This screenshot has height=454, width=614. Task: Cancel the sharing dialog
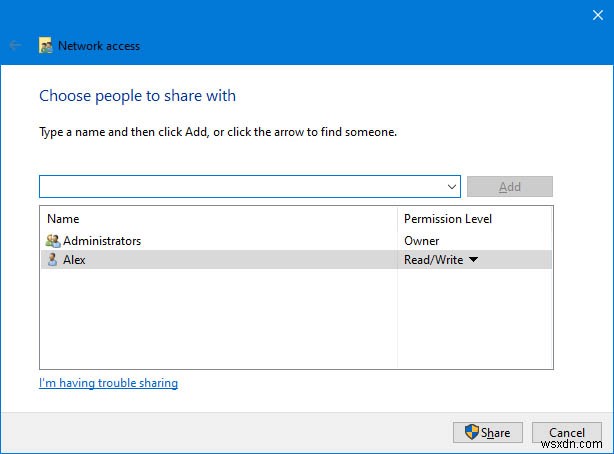click(566, 433)
